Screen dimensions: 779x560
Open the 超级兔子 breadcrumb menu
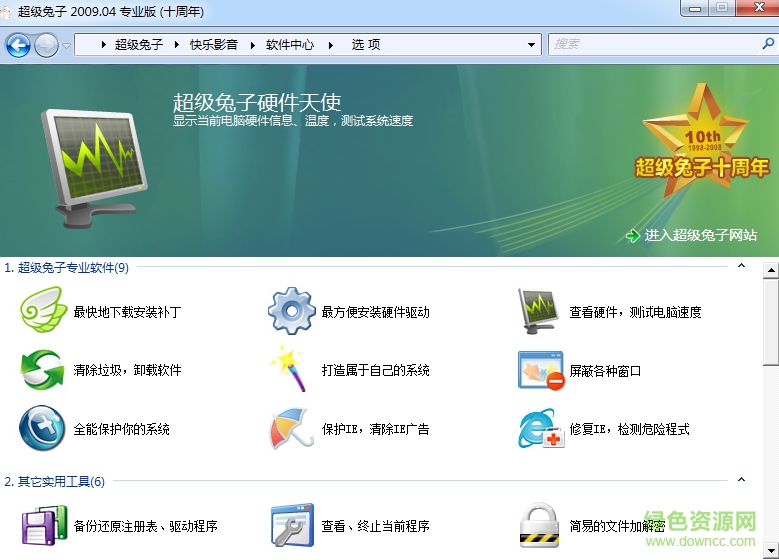(x=139, y=45)
